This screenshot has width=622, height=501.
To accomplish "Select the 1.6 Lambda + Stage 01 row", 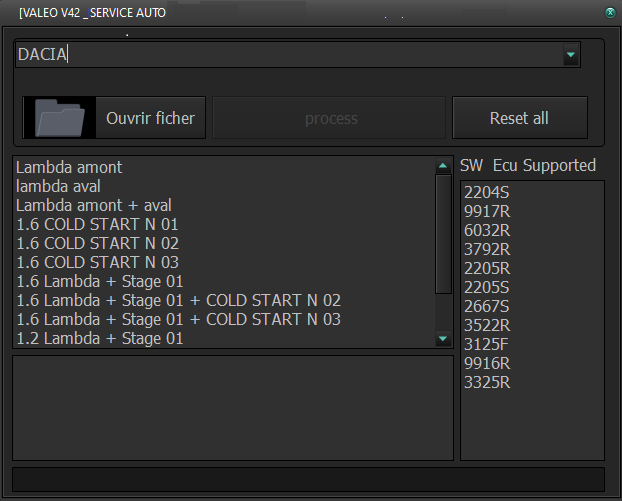I will point(100,282).
